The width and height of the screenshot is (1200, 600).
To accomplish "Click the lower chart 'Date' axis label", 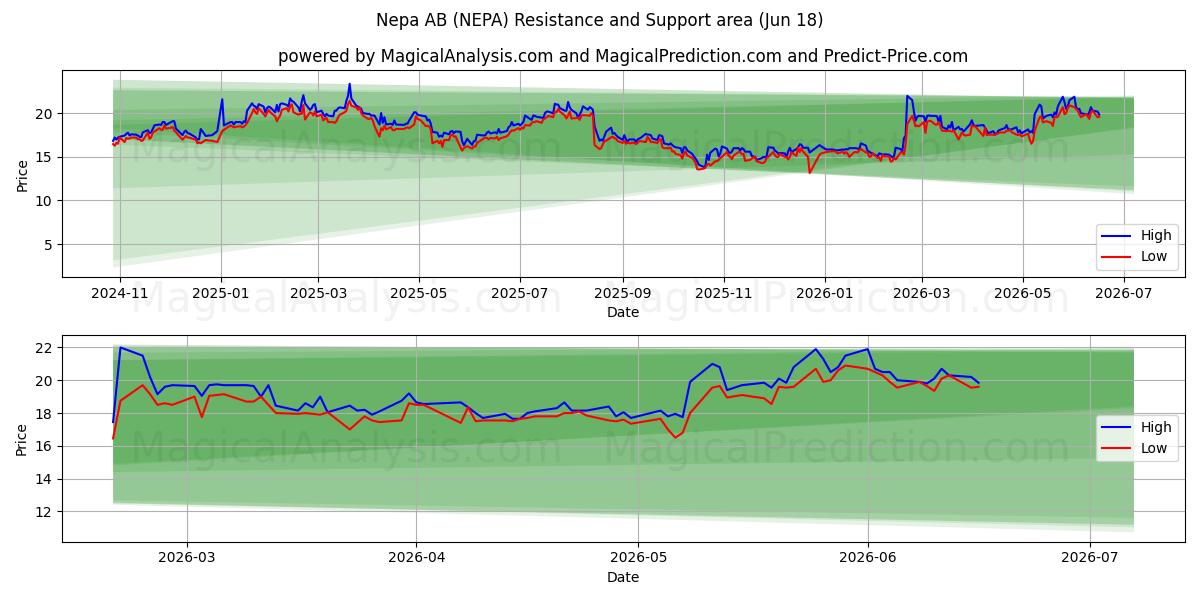I will pyautogui.click(x=622, y=577).
